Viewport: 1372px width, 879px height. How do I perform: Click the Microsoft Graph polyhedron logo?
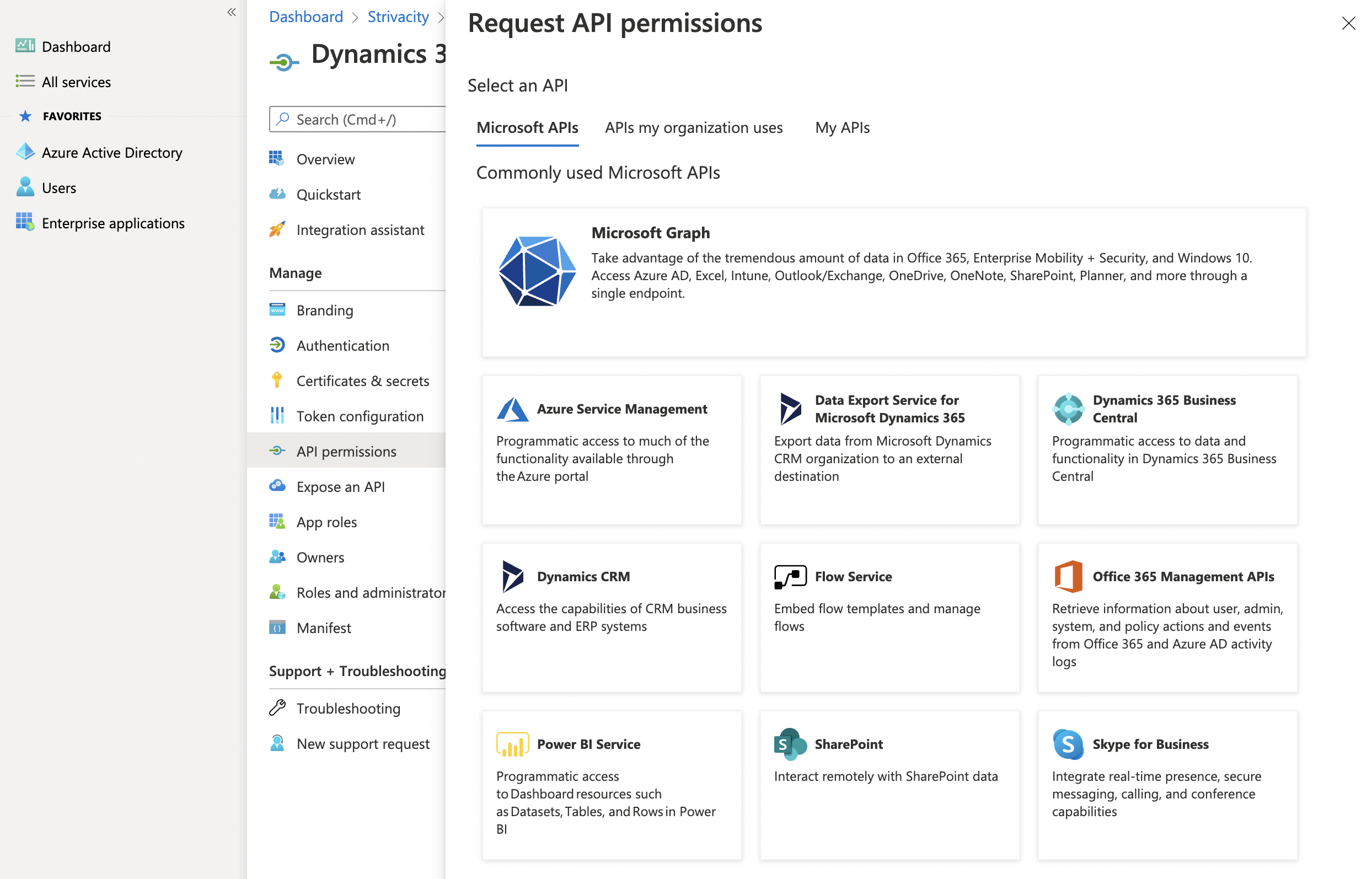coord(537,271)
